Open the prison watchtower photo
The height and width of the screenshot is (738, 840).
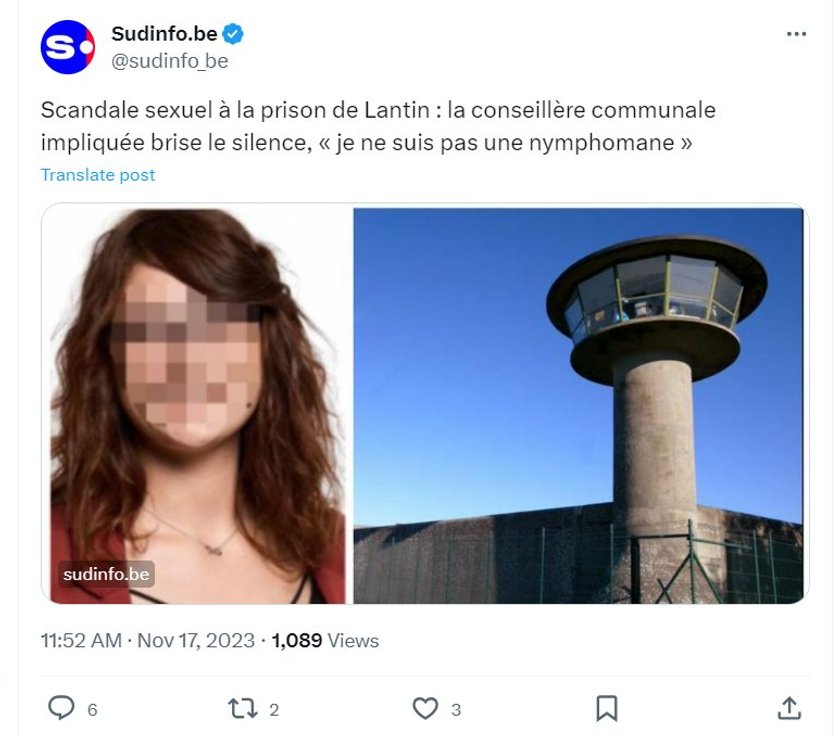click(x=578, y=405)
